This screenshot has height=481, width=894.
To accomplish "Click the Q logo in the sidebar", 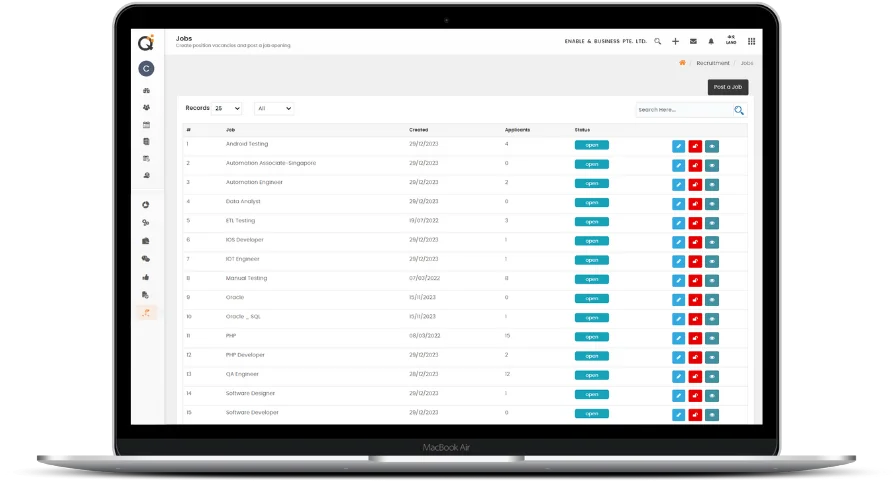I will click(x=147, y=42).
